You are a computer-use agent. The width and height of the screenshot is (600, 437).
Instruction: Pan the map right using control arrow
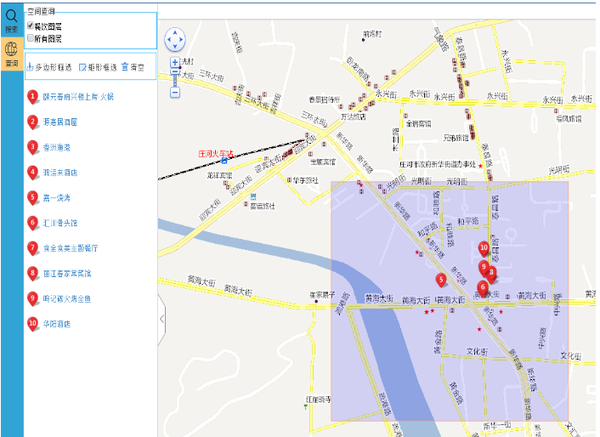(182, 39)
